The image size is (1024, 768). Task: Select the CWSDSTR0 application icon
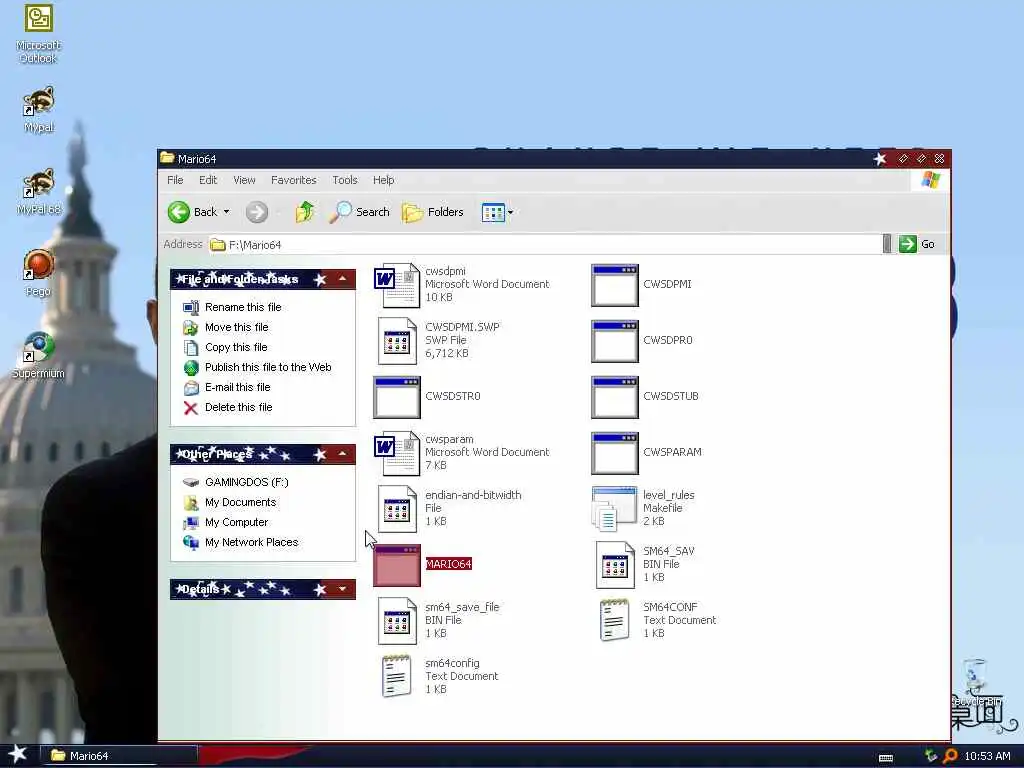click(397, 397)
